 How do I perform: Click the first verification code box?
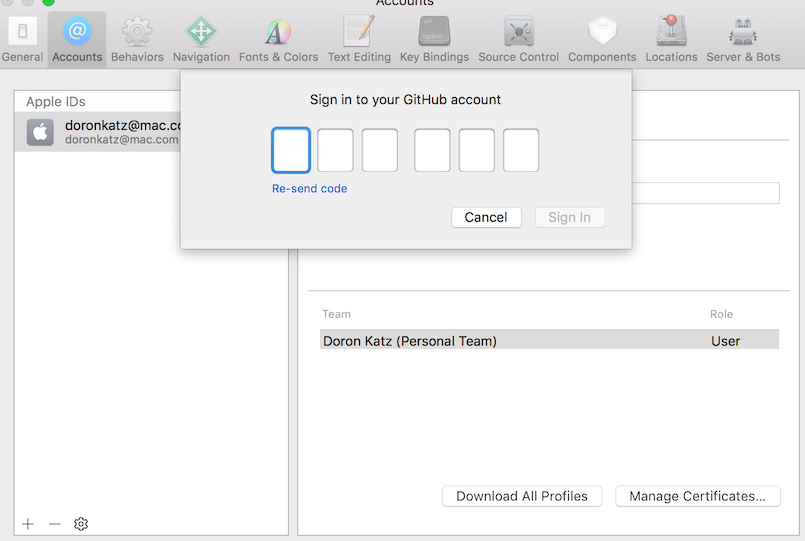[291, 150]
